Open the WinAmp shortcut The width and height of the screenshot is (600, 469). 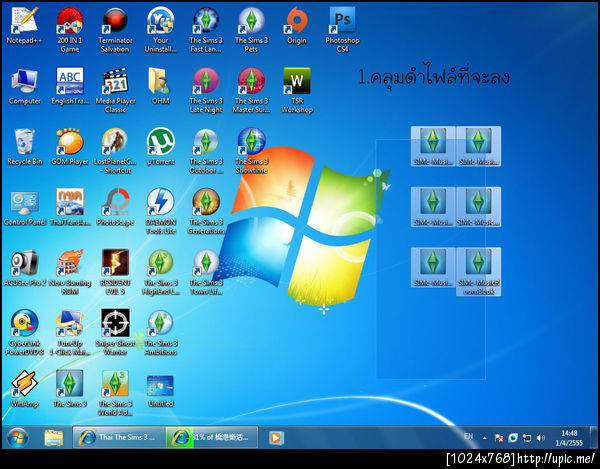24,389
